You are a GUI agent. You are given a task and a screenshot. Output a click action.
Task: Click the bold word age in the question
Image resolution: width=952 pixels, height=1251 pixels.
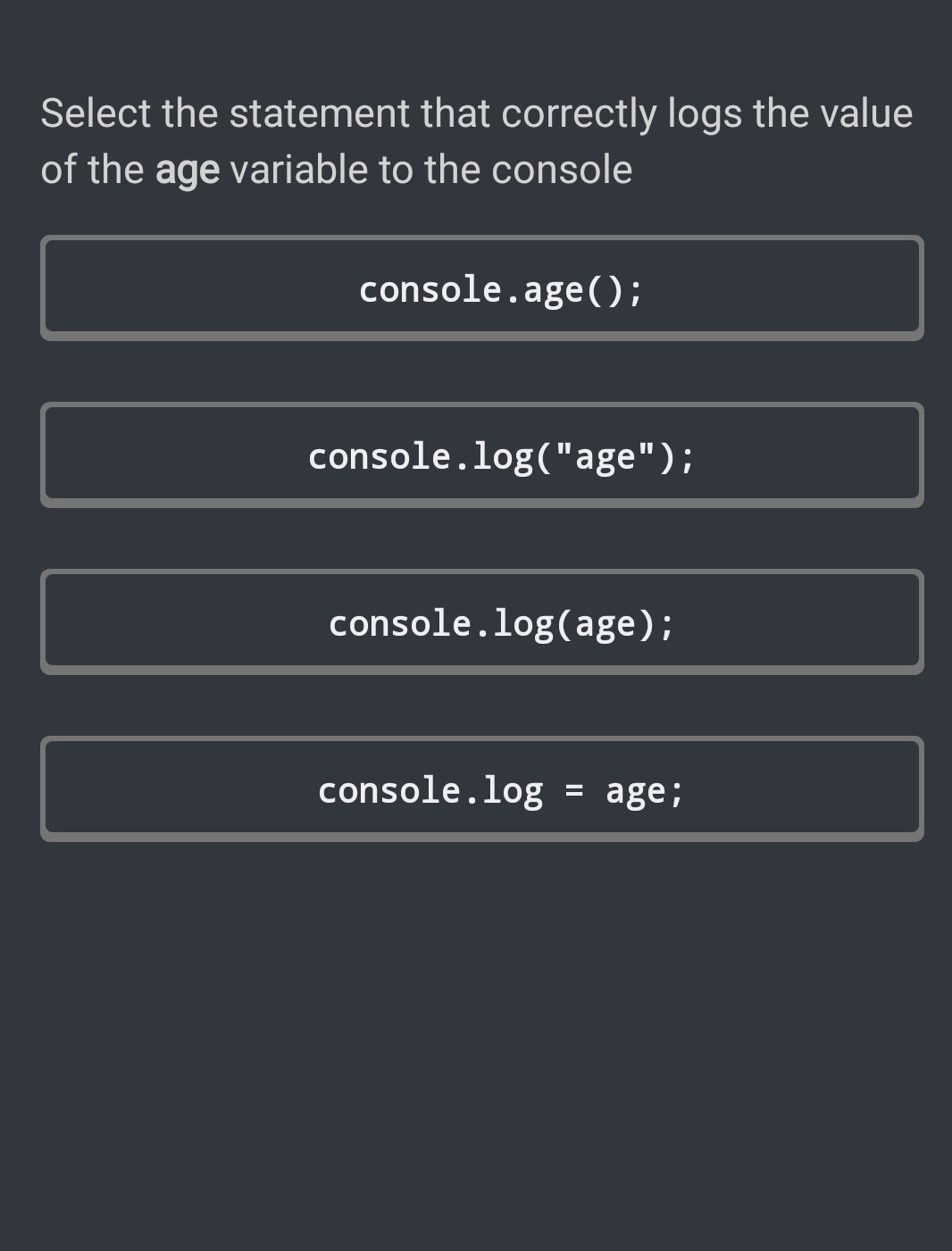click(188, 168)
